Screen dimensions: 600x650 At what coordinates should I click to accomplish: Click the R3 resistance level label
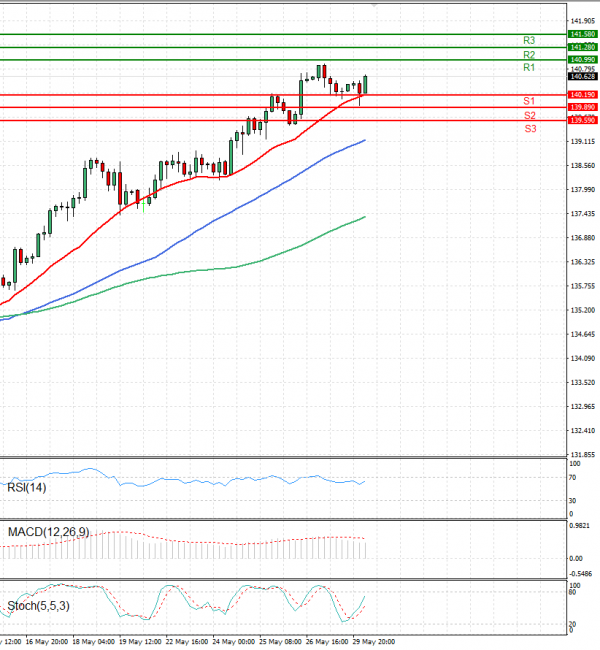529,41
